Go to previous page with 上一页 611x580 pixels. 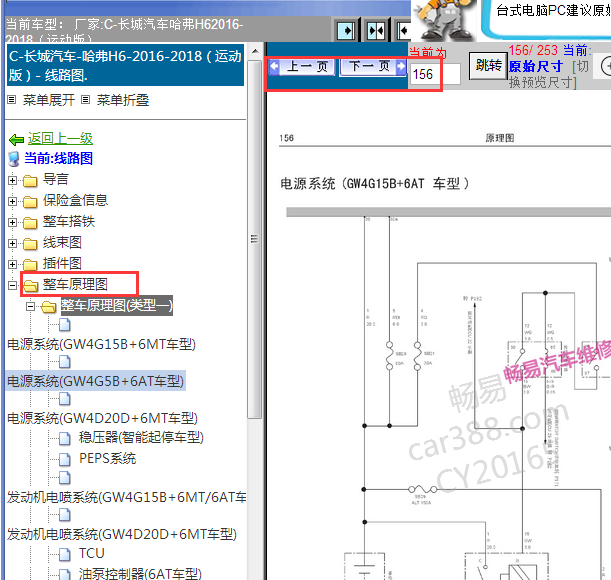click(302, 67)
